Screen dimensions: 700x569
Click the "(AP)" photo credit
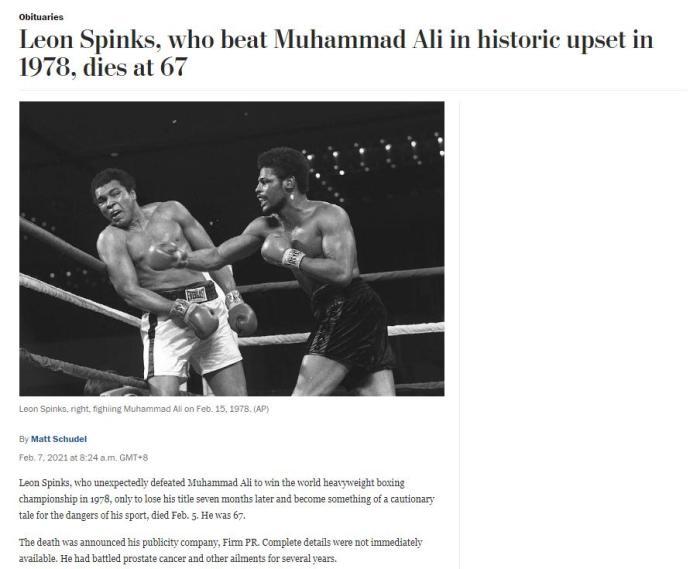point(261,409)
